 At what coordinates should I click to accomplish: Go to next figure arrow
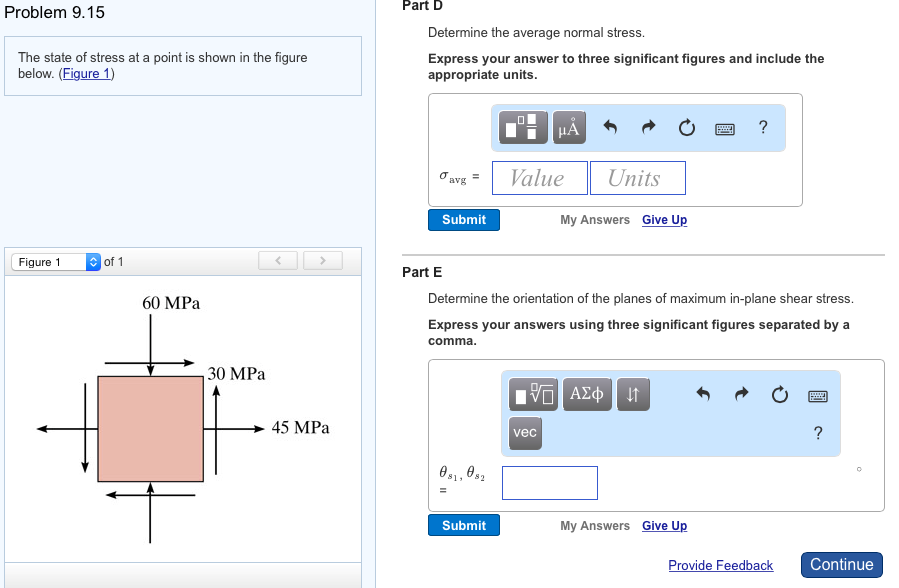click(x=323, y=260)
